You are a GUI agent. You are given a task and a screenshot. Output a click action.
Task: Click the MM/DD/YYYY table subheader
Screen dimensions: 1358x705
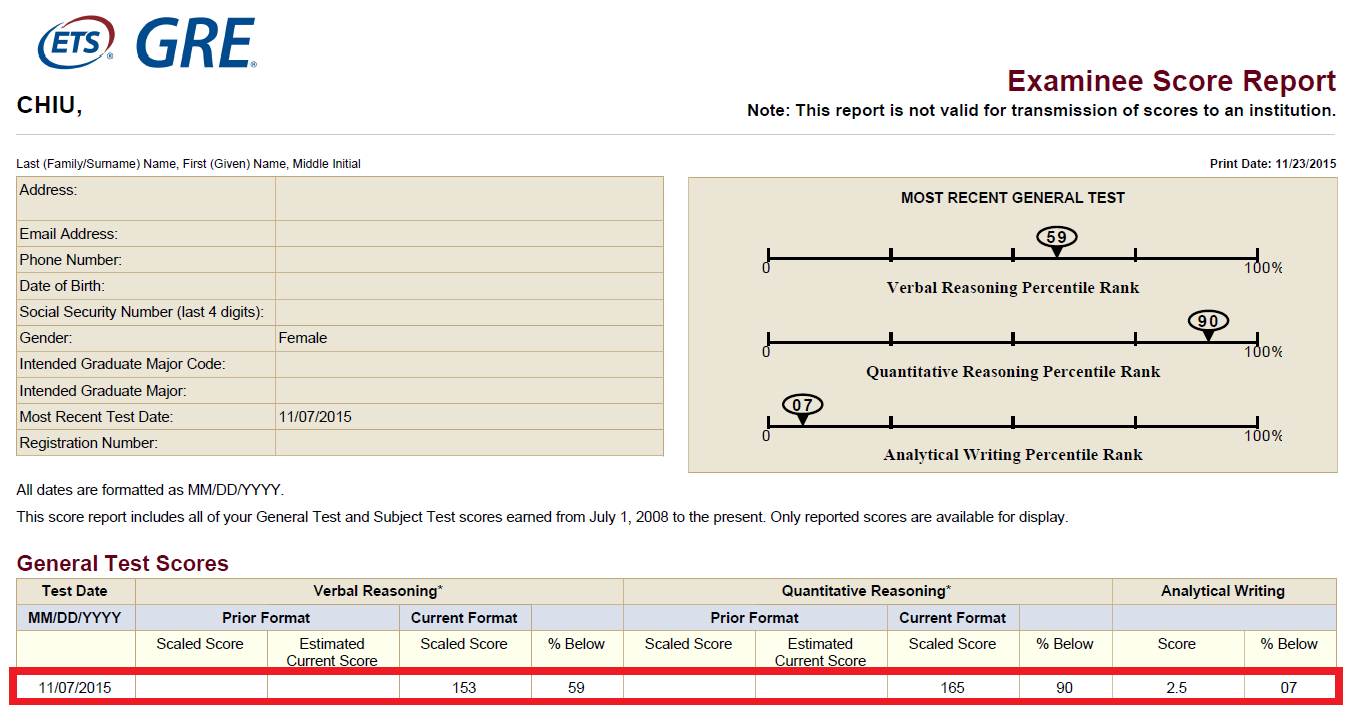coord(75,617)
